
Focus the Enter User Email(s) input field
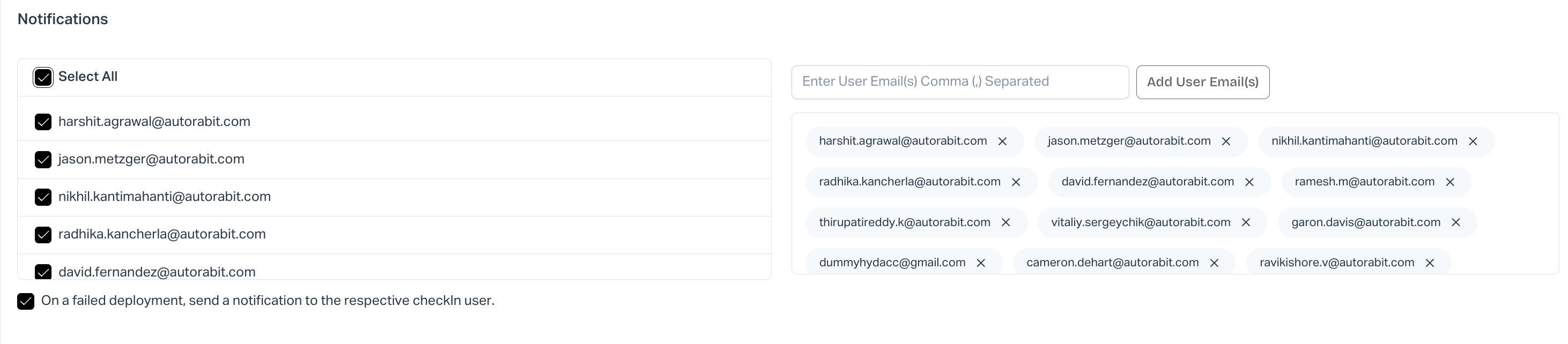(x=959, y=82)
